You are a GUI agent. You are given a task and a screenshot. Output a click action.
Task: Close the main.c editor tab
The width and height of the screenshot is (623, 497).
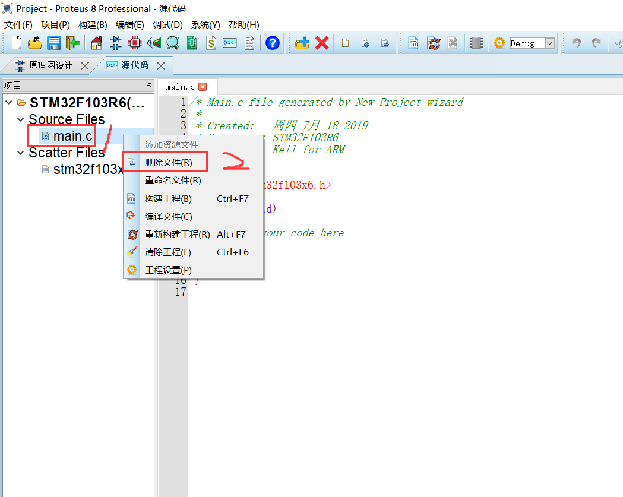[203, 87]
